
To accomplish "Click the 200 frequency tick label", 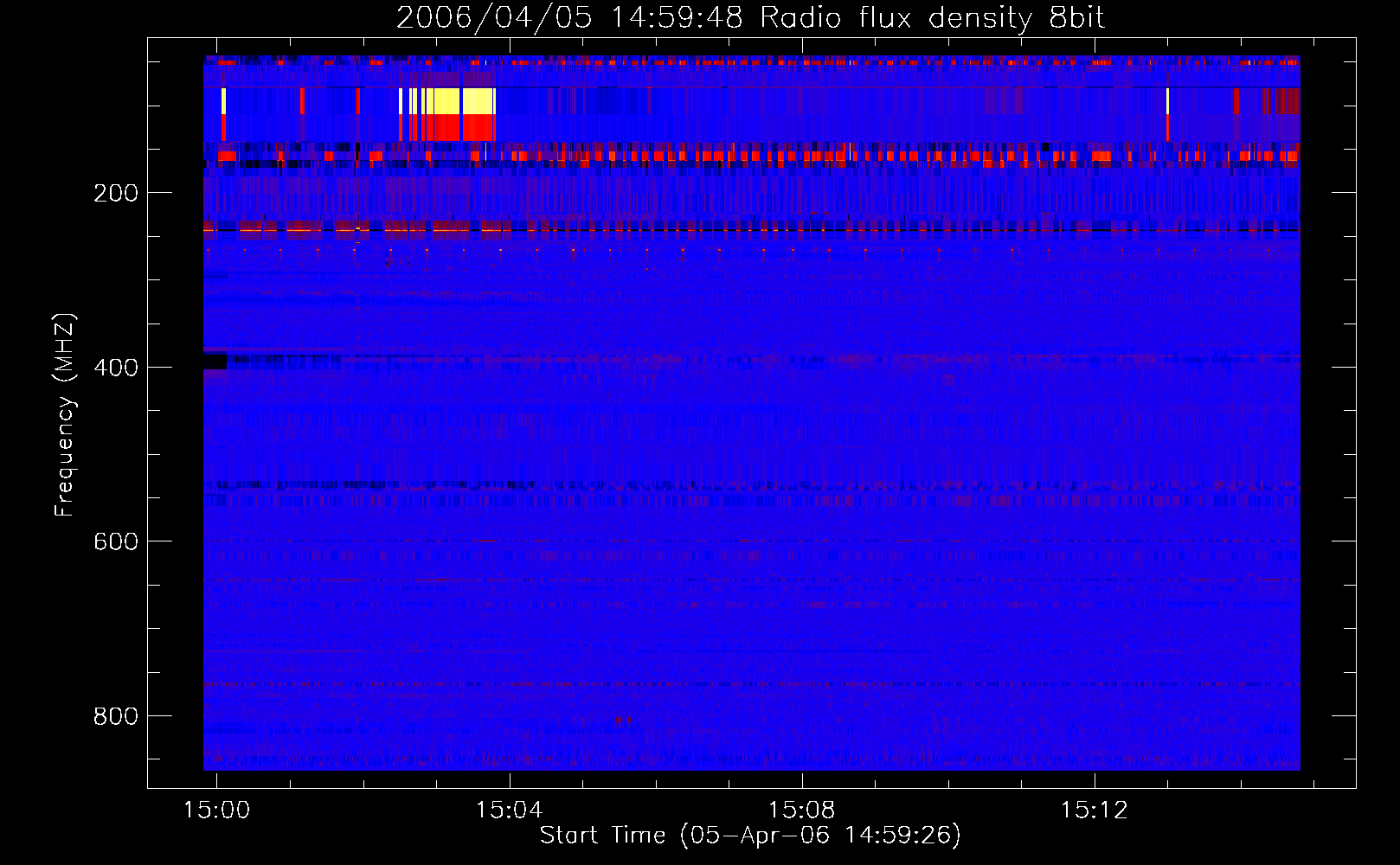I will tap(116, 193).
